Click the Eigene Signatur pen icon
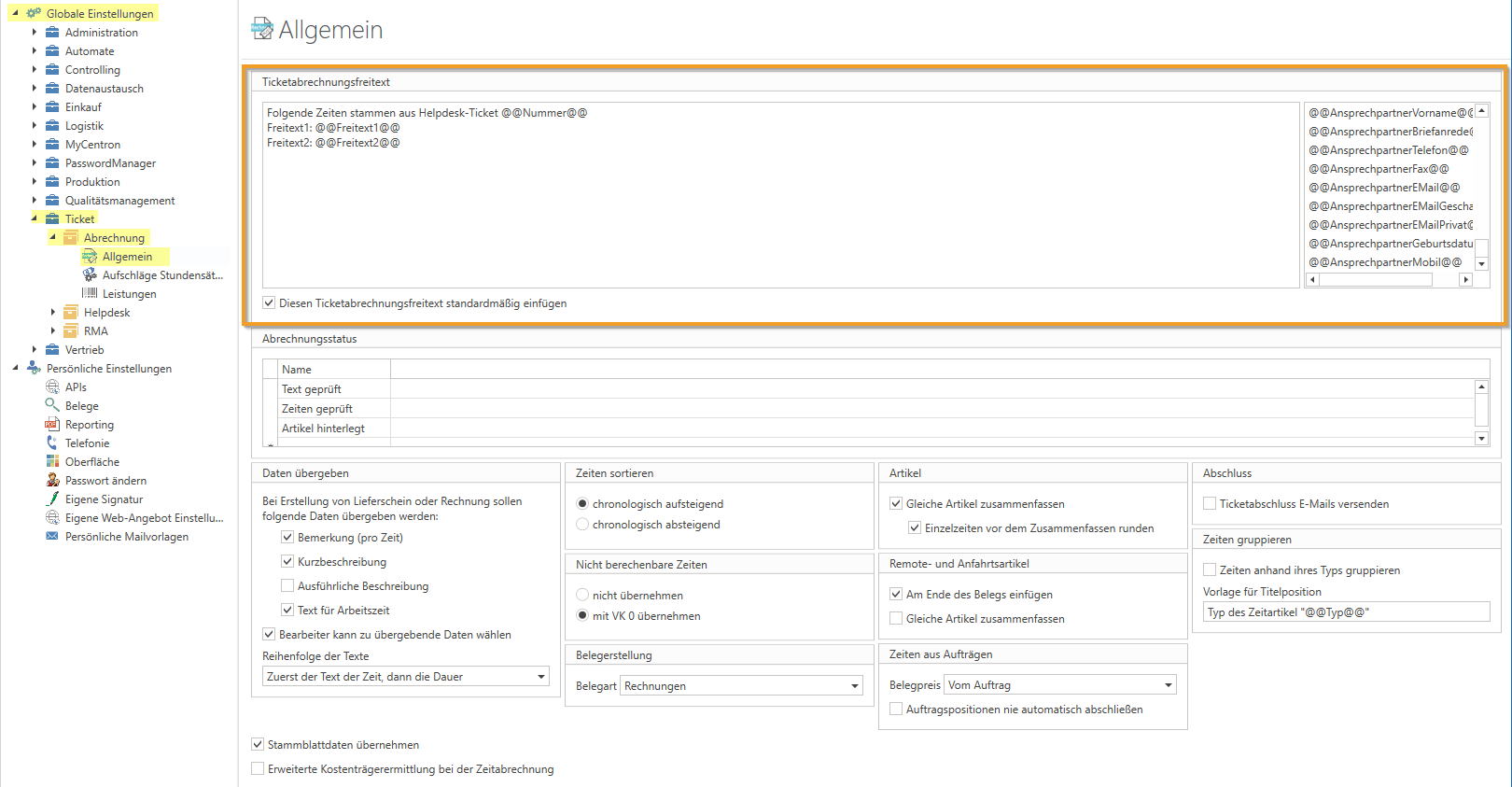 (x=52, y=499)
